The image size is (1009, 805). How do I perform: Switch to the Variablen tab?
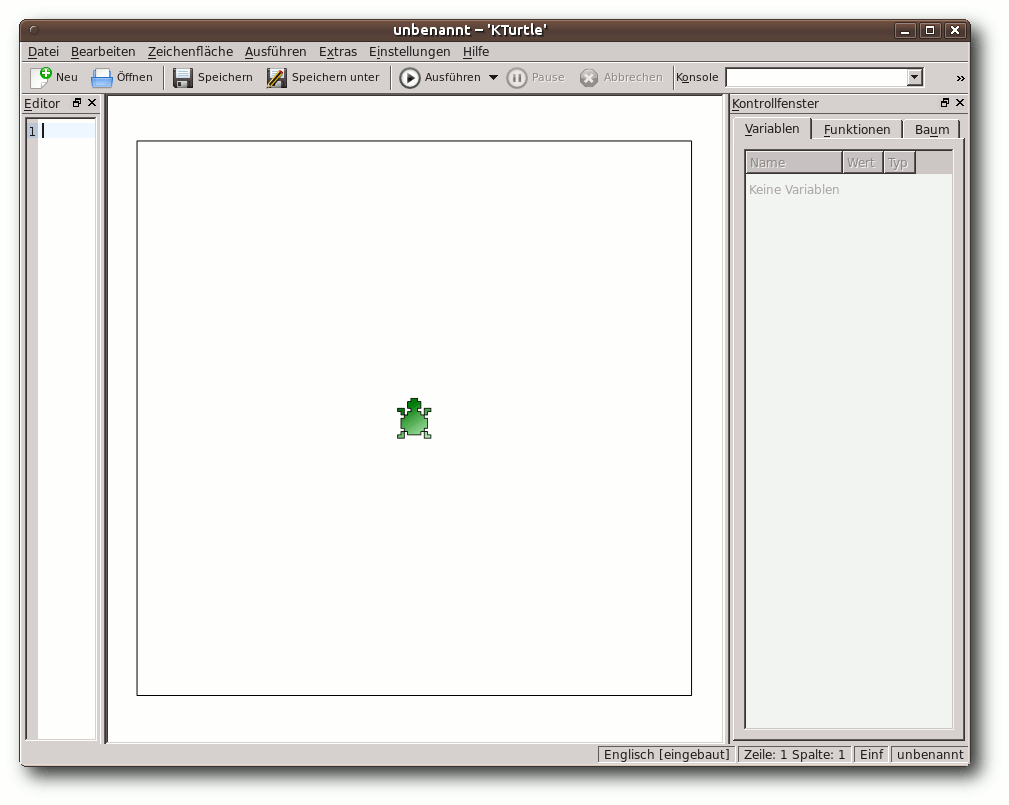(x=772, y=129)
